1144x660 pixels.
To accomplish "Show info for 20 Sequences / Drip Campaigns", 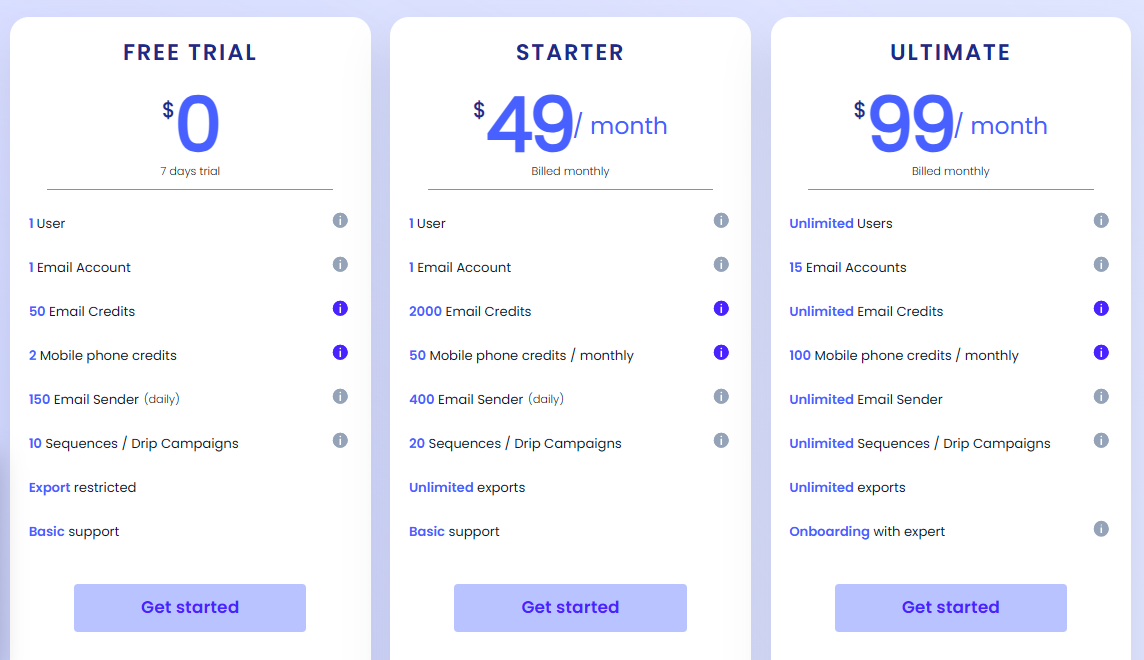I will (x=721, y=440).
